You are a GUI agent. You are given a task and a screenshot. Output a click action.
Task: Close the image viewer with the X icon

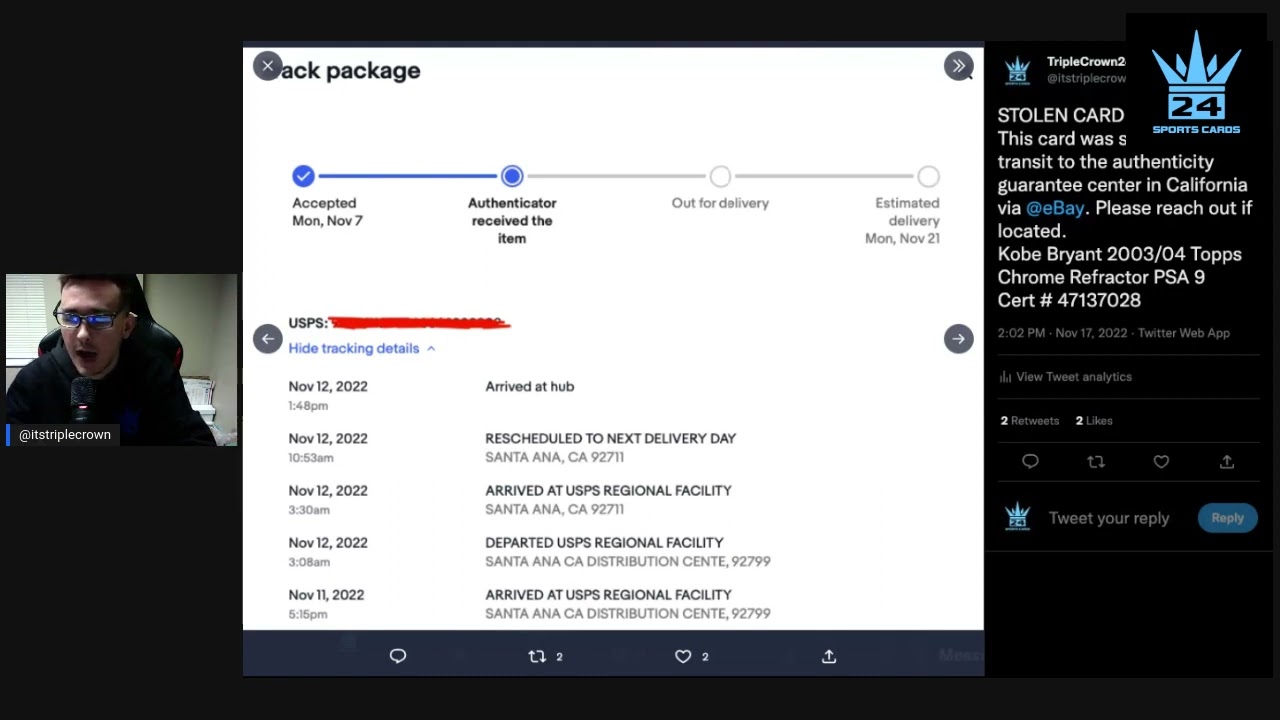tap(267, 66)
